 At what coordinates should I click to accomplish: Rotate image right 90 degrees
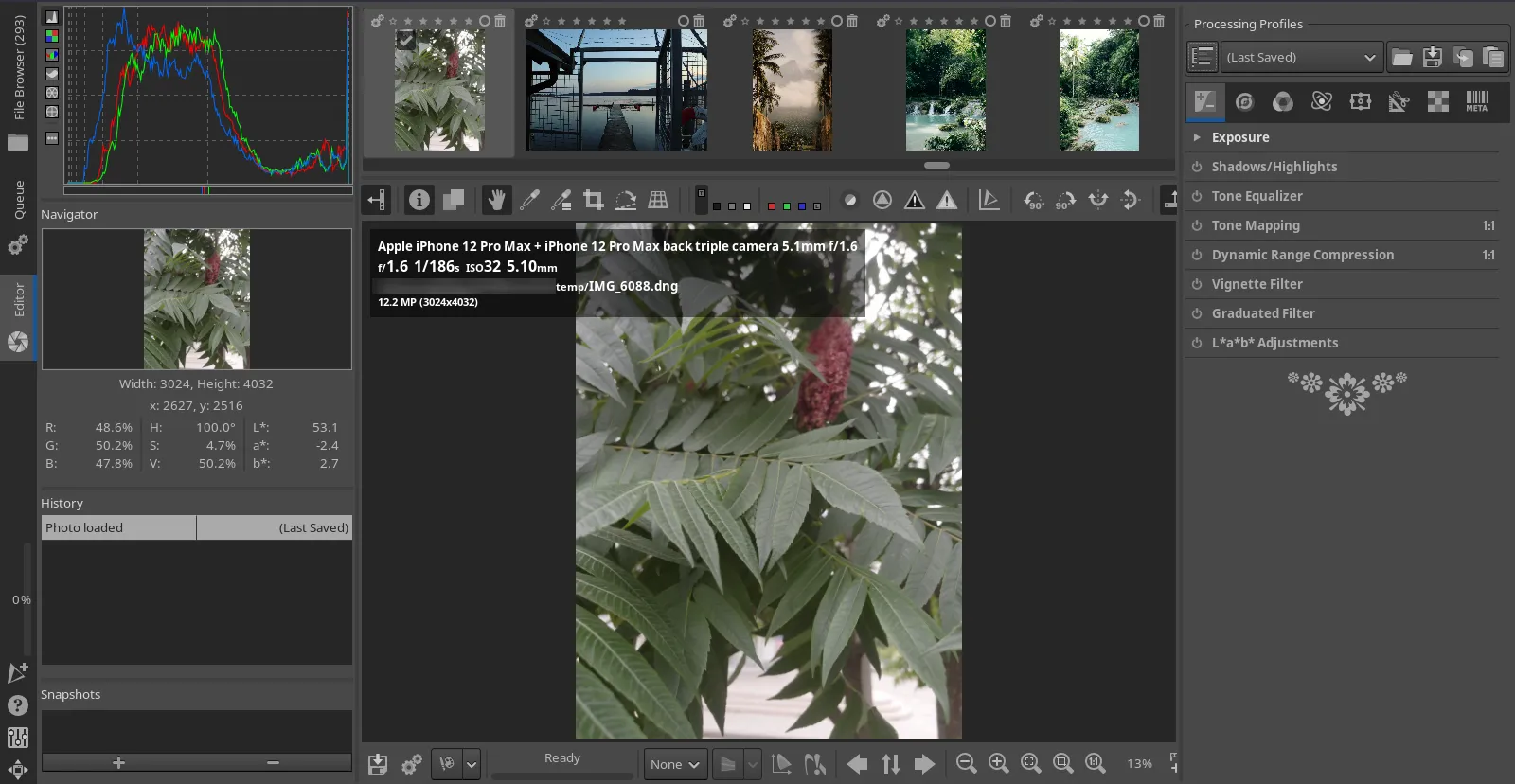click(1065, 200)
